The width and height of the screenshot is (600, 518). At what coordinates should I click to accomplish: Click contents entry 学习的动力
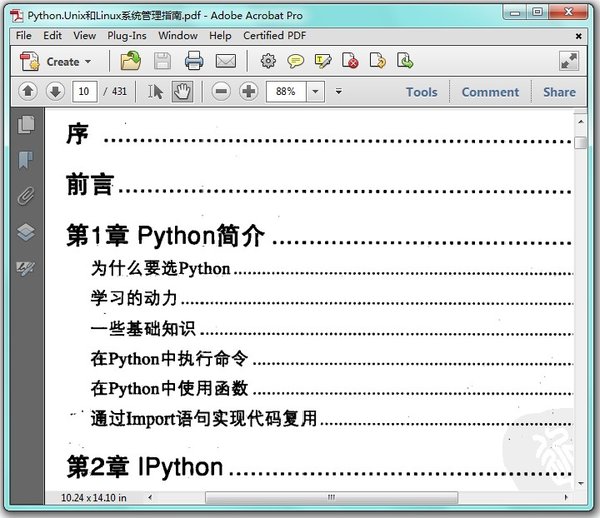click(x=134, y=298)
